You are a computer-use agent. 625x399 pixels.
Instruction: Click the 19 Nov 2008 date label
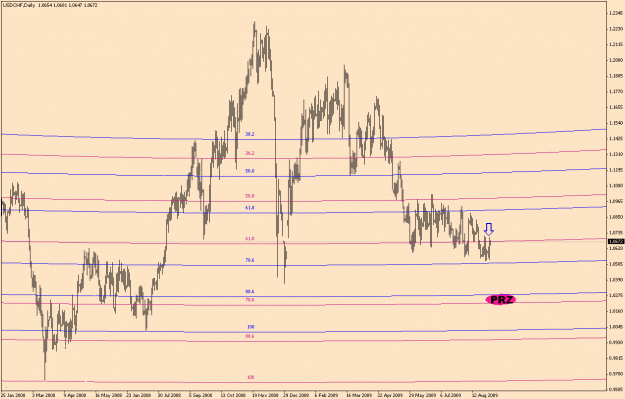point(264,395)
